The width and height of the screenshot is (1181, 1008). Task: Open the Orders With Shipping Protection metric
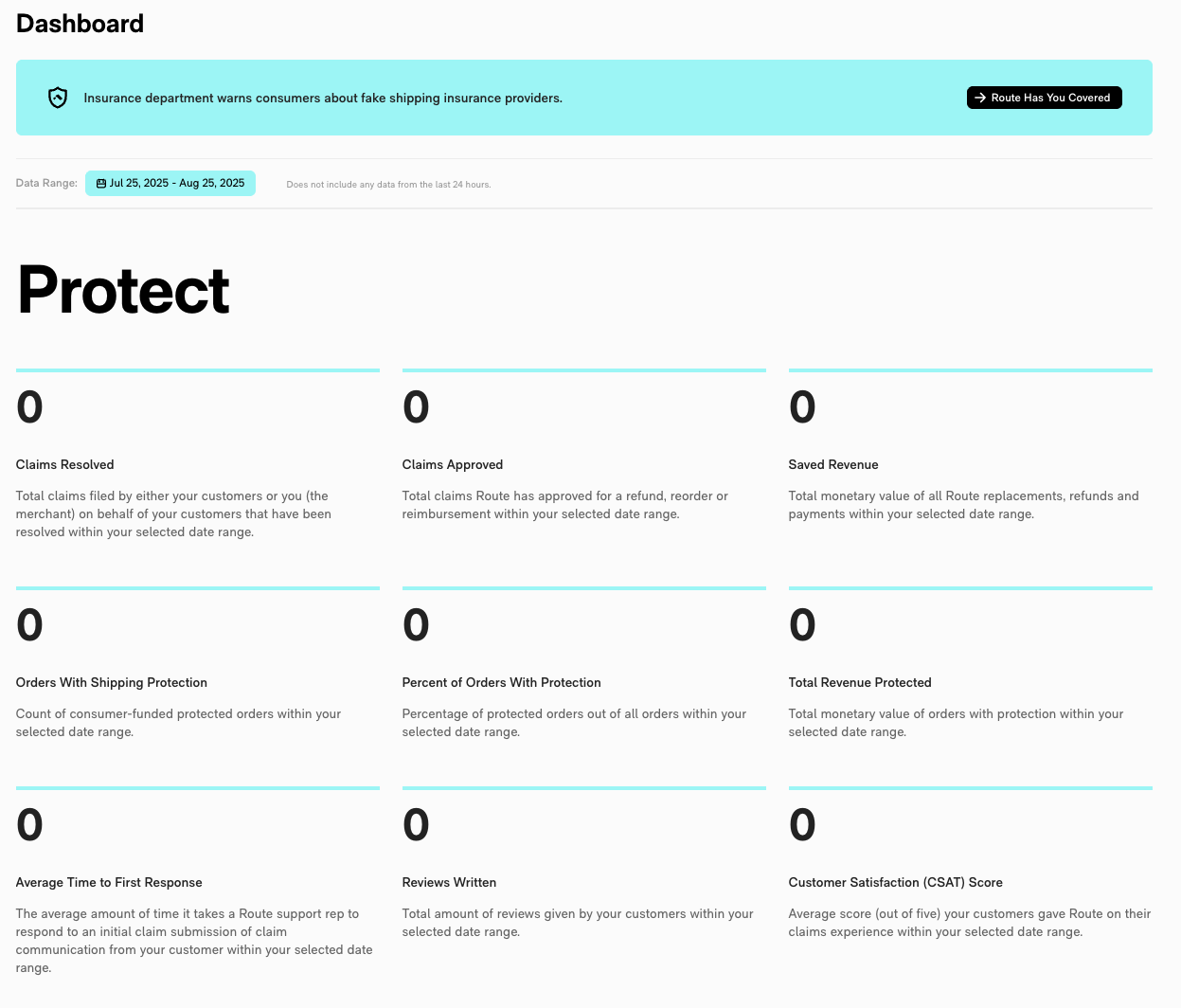pos(112,682)
